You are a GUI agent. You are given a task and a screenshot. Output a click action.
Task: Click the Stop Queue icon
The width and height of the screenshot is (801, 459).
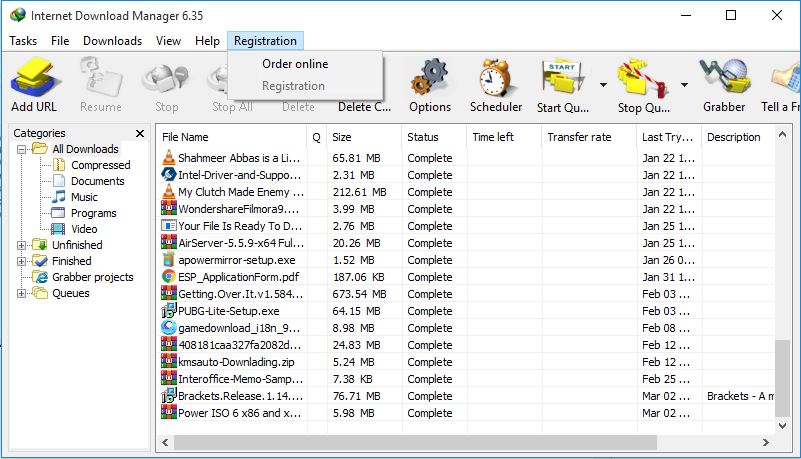(x=643, y=79)
